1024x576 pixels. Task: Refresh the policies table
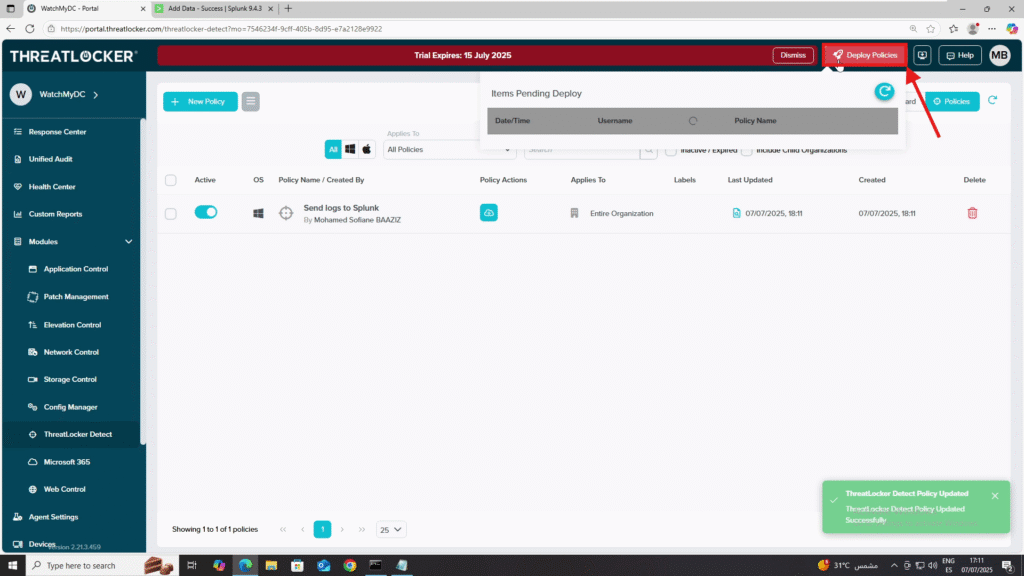pyautogui.click(x=993, y=101)
